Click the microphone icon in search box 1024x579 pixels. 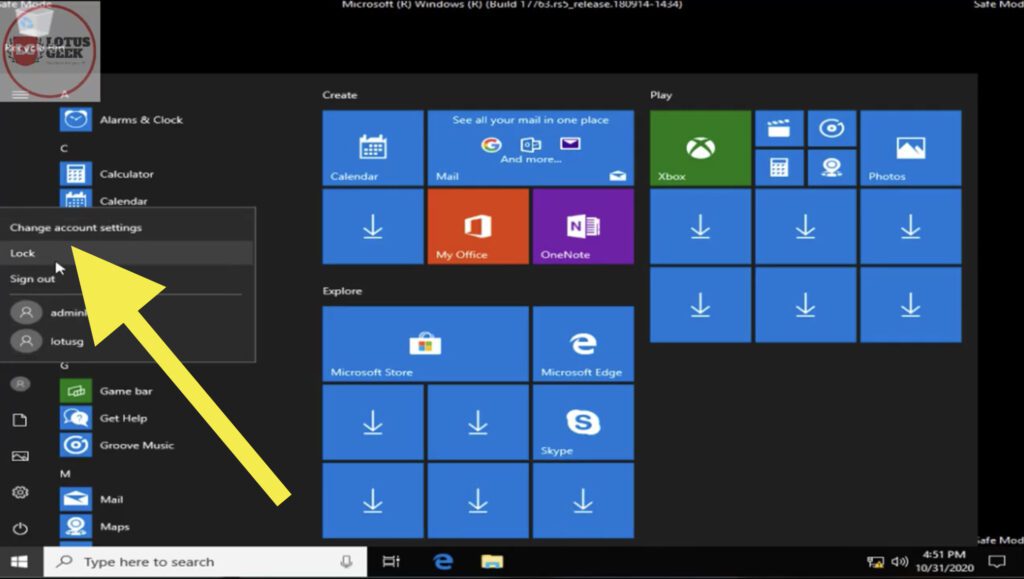(347, 562)
